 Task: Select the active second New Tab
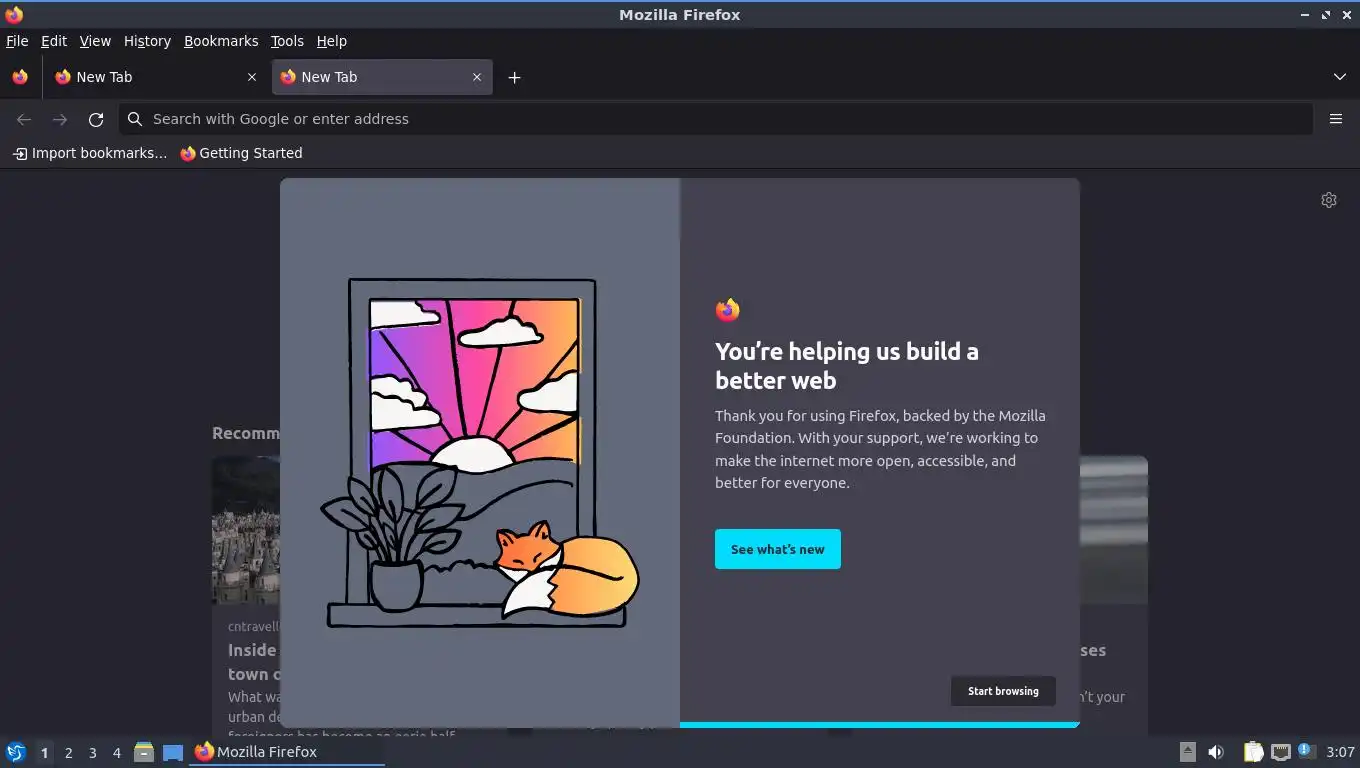pyautogui.click(x=382, y=77)
